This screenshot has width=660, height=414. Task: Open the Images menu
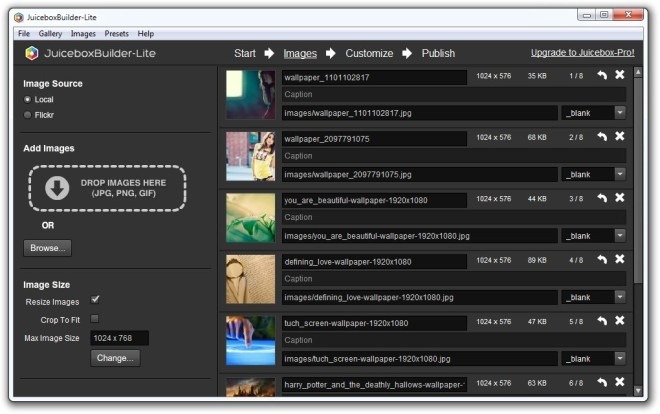click(83, 34)
